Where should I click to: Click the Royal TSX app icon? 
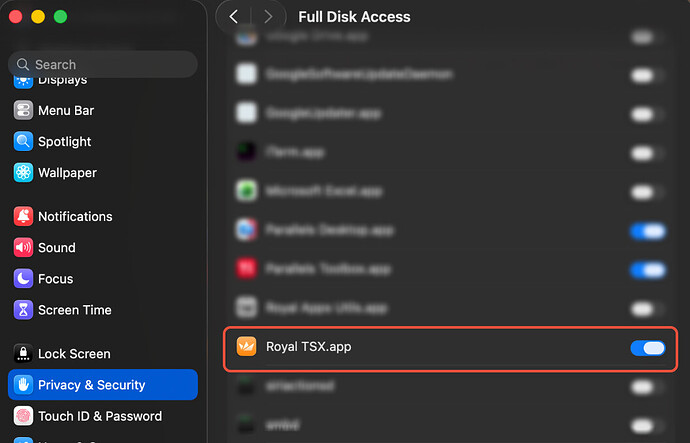click(x=246, y=347)
